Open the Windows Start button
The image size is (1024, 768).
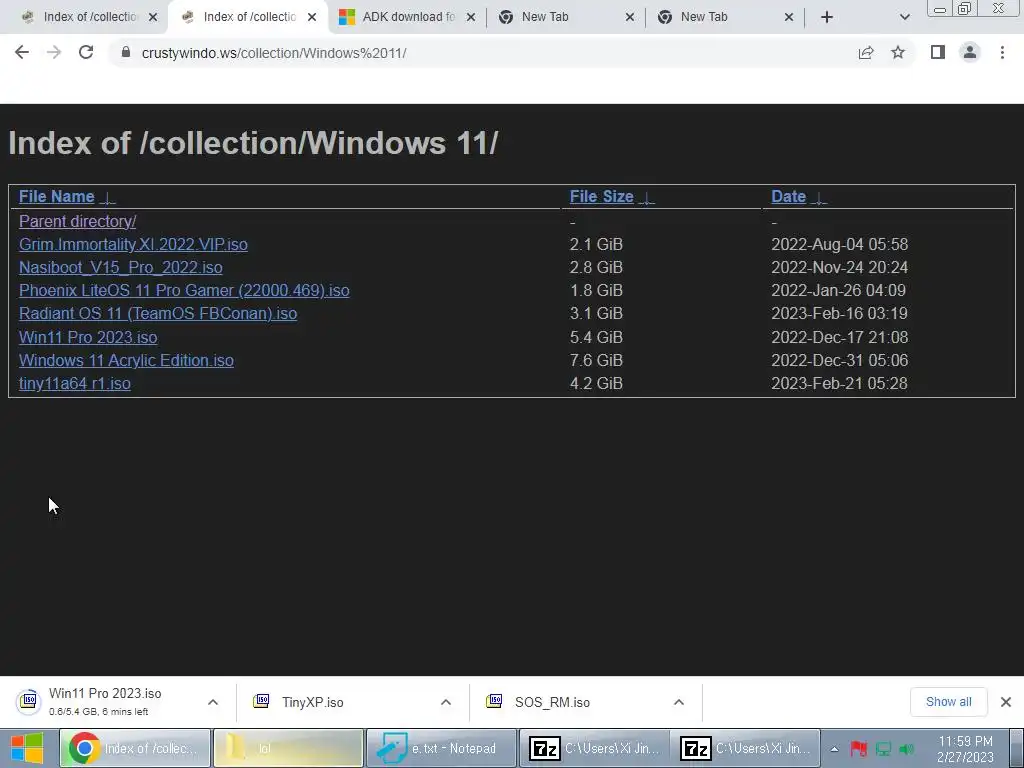(x=27, y=748)
